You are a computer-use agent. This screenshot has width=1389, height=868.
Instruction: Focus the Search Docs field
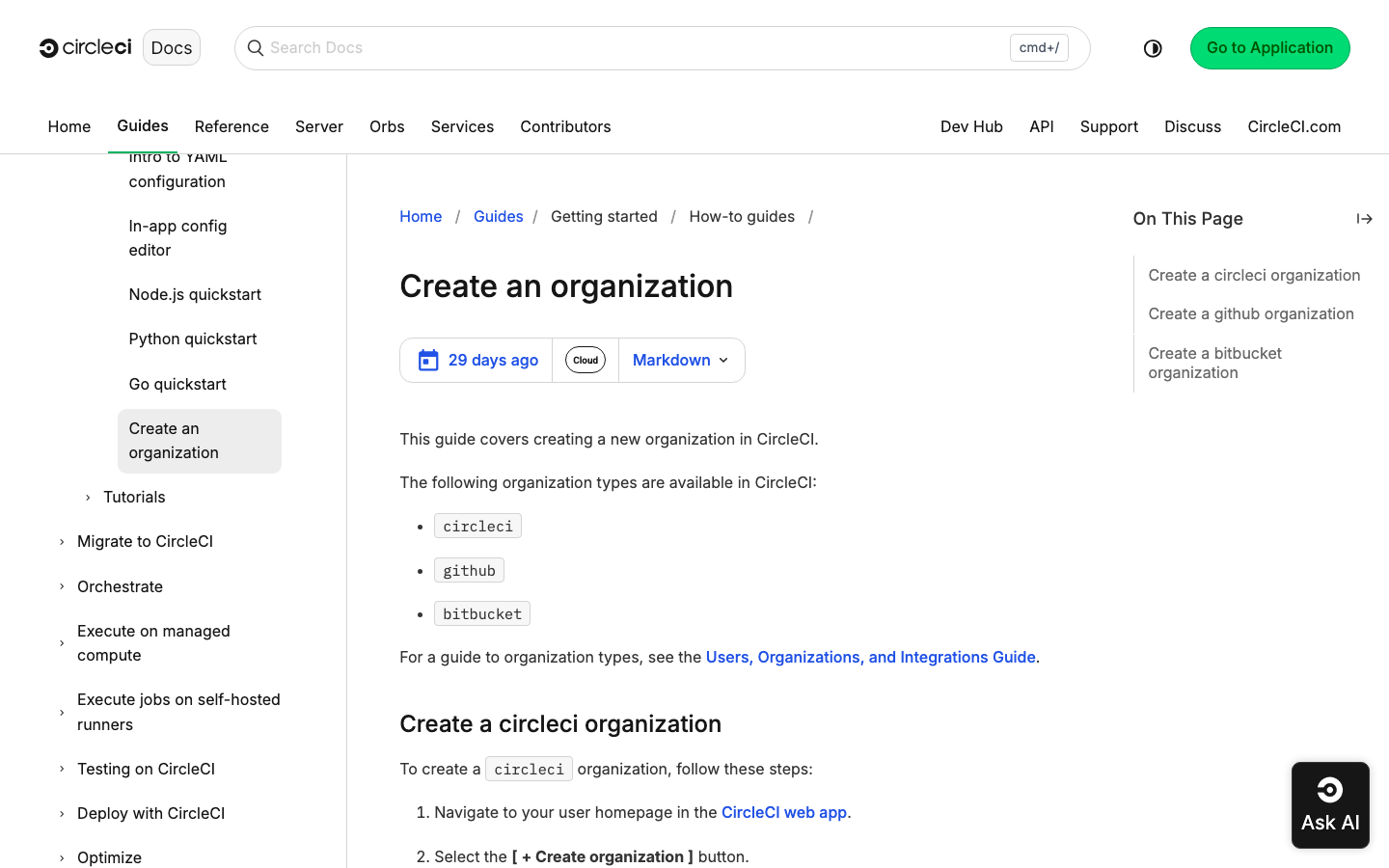662,48
